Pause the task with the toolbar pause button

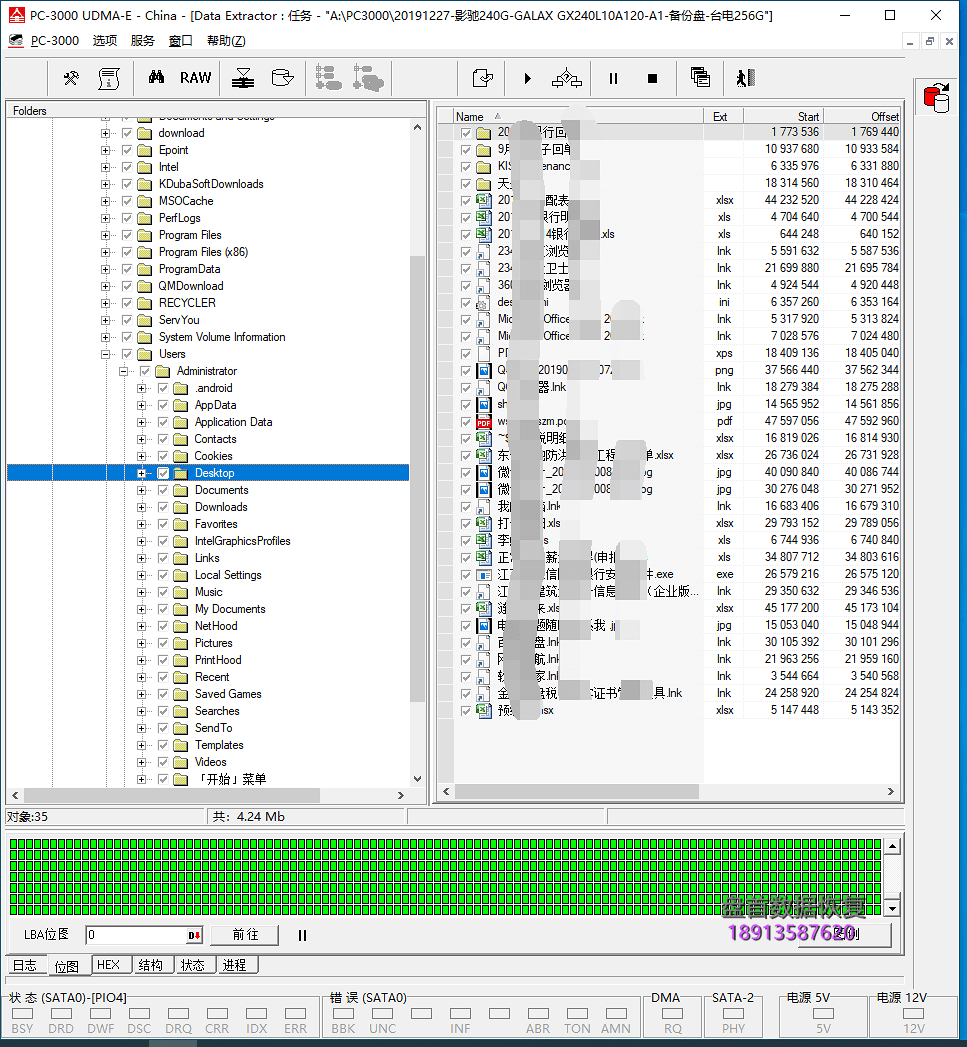point(613,79)
